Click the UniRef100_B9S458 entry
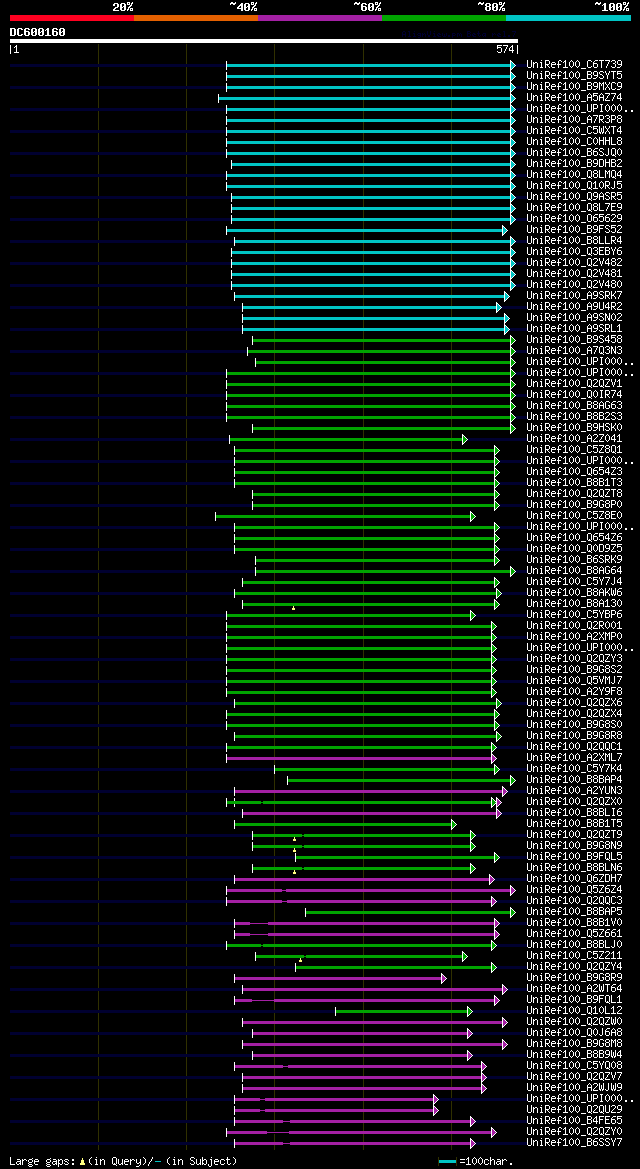The width and height of the screenshot is (640, 1169). pyautogui.click(x=574, y=339)
